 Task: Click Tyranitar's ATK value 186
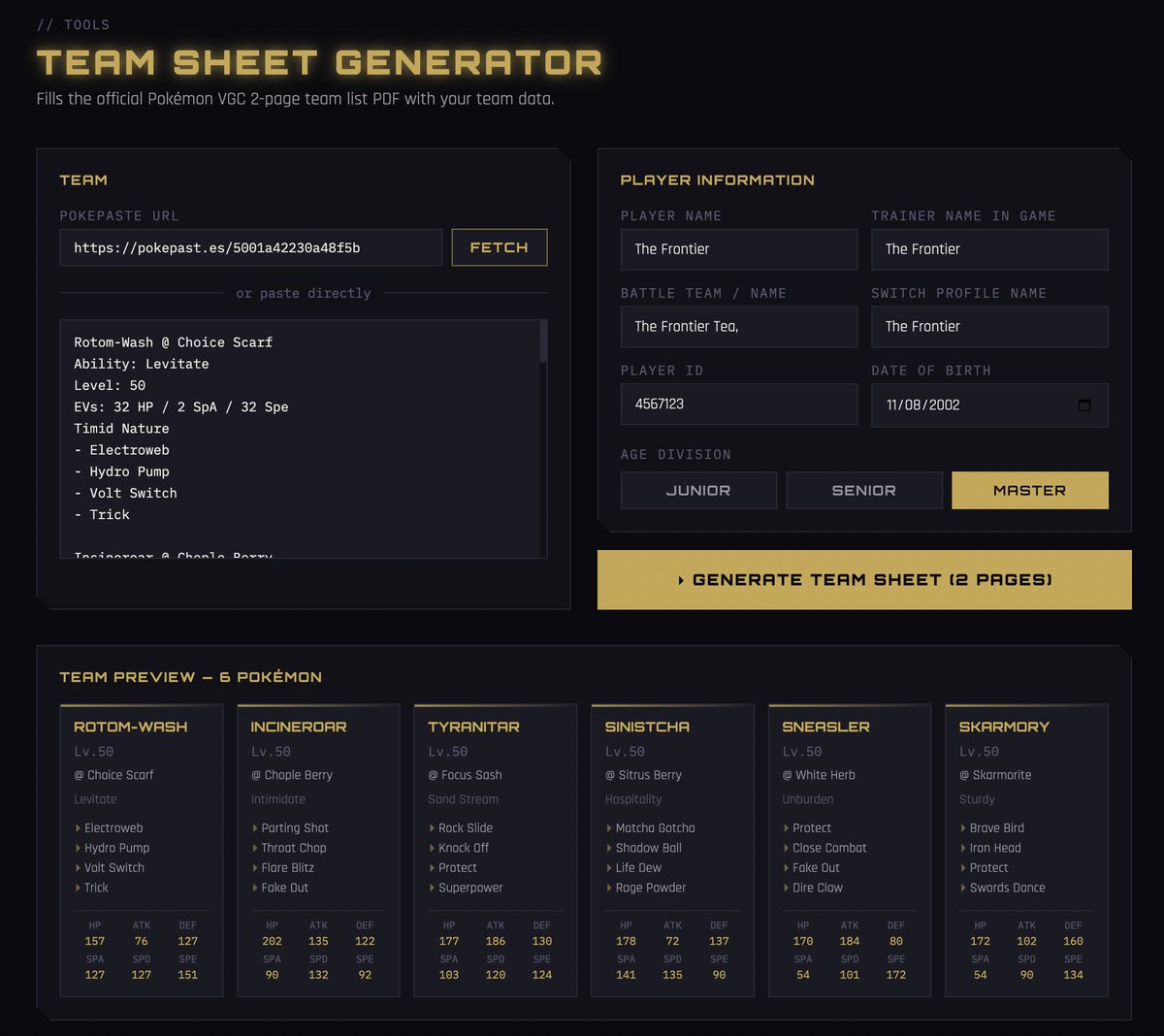(496, 941)
